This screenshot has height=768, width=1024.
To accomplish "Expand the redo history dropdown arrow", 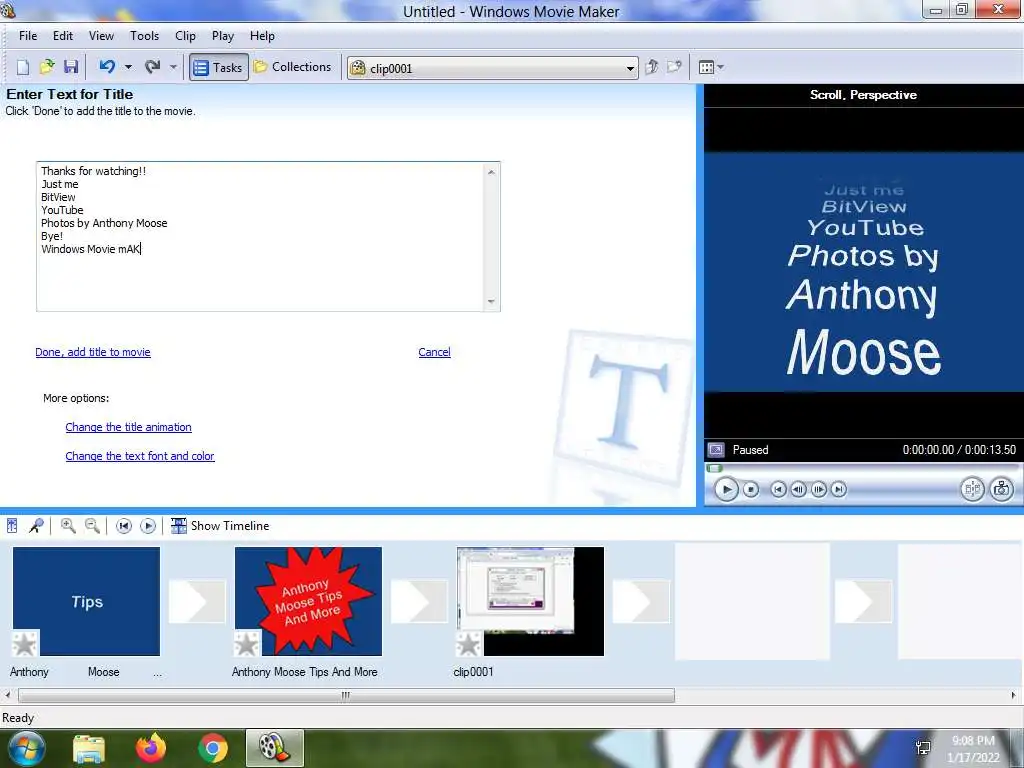I will click(173, 67).
